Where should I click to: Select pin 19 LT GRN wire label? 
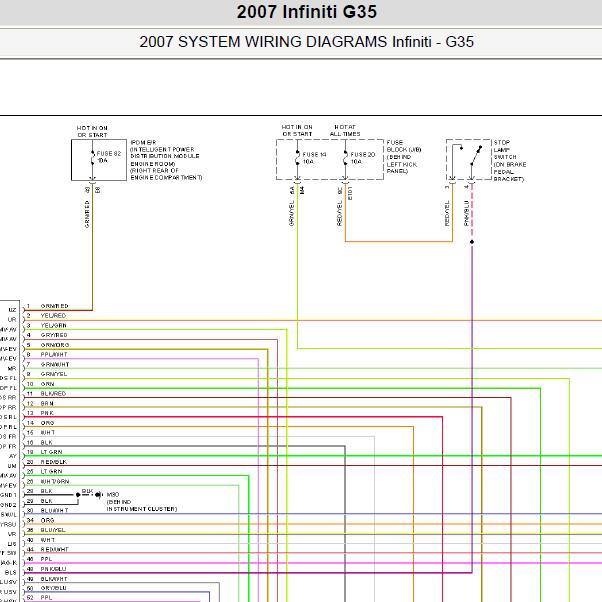[51, 452]
